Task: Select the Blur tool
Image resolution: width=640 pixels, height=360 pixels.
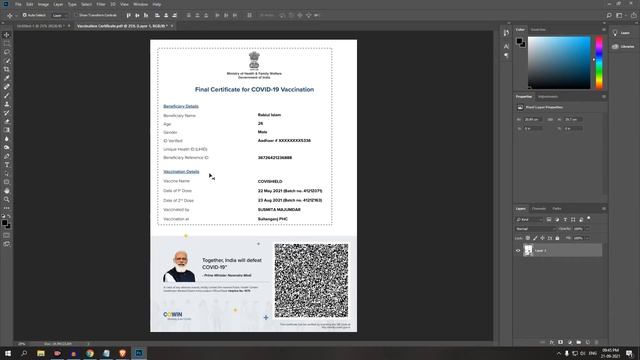Action: (x=7, y=139)
